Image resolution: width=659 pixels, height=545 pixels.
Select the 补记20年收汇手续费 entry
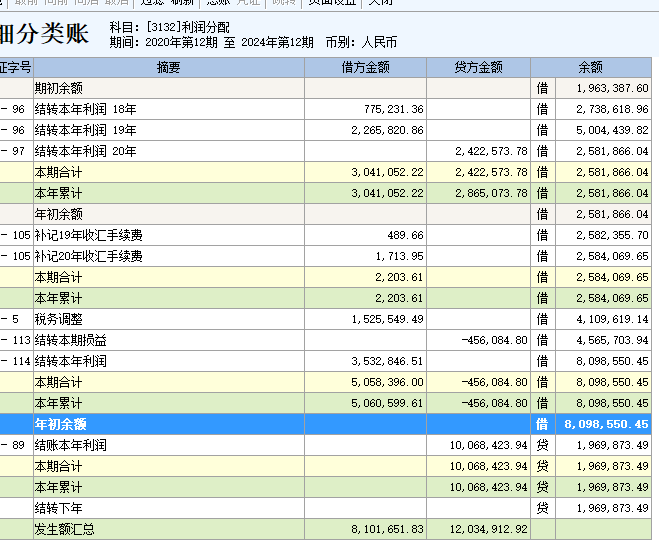(89, 256)
